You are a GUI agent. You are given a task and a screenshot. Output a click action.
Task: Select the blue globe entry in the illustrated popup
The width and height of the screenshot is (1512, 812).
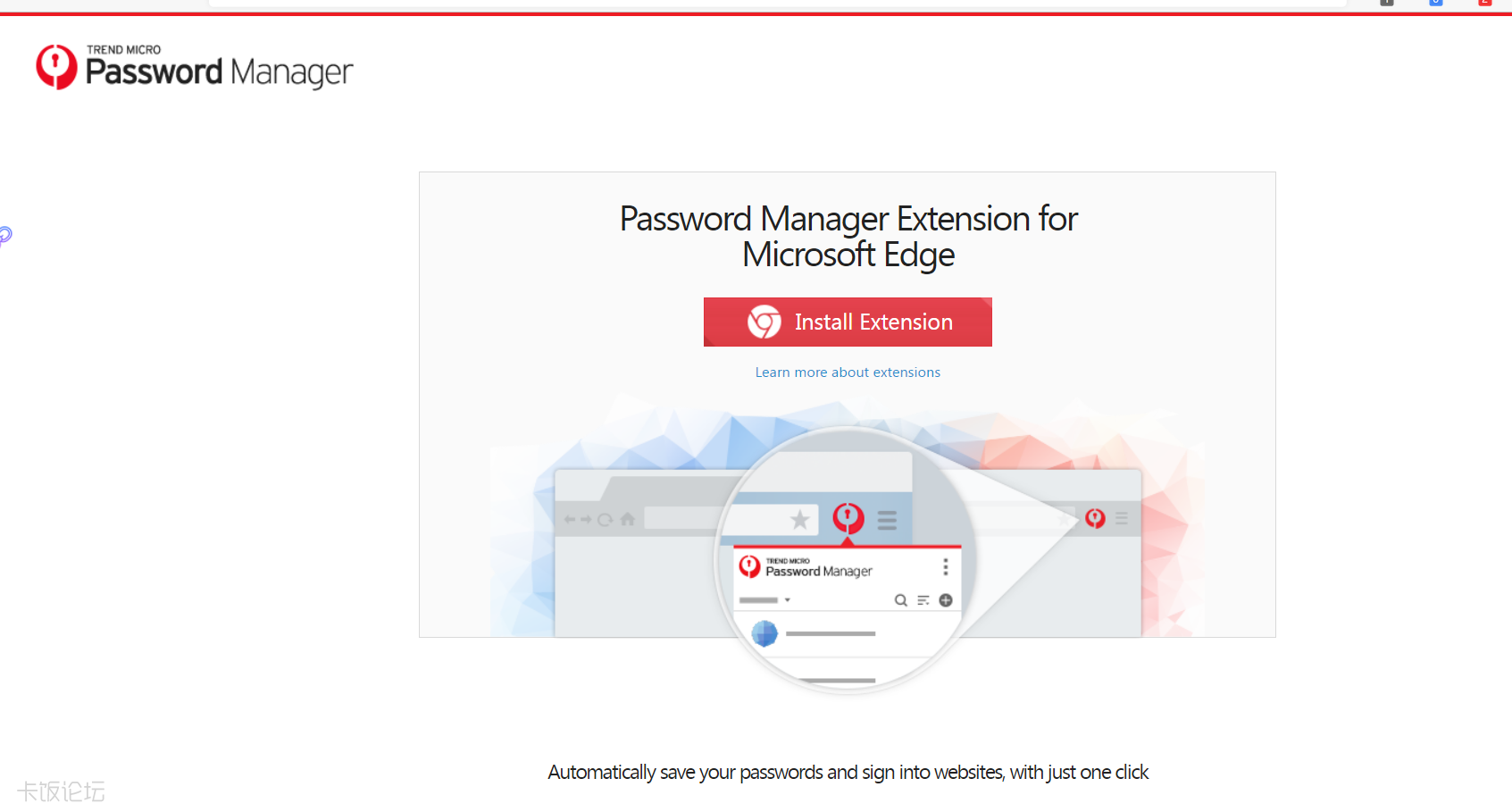pyautogui.click(x=764, y=633)
